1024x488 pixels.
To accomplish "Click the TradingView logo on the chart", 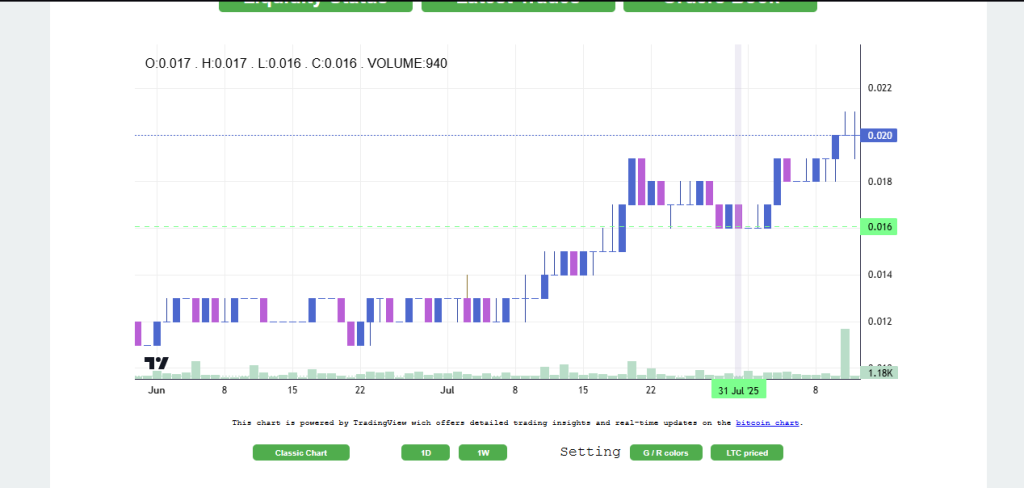I will pos(156,363).
